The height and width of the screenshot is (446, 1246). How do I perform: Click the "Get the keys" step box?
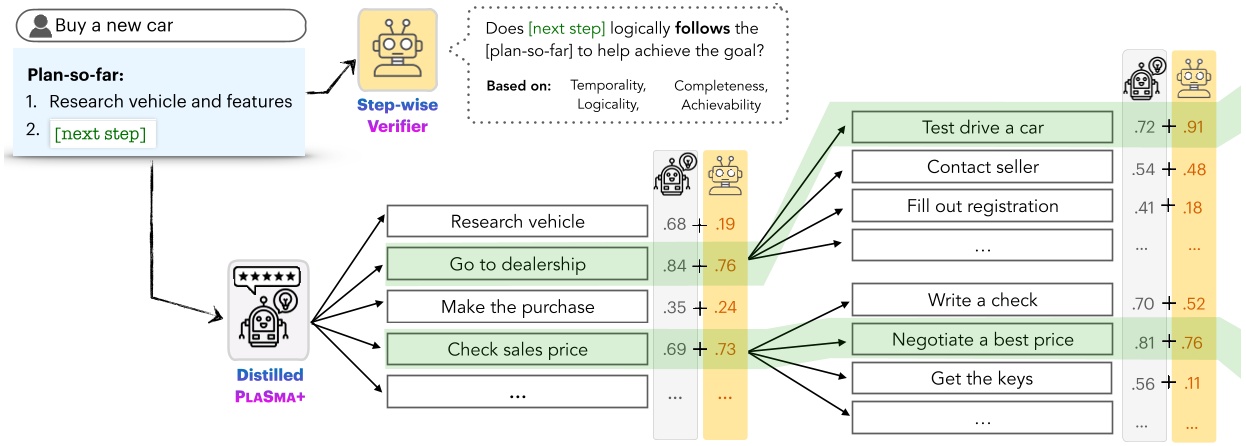click(982, 378)
